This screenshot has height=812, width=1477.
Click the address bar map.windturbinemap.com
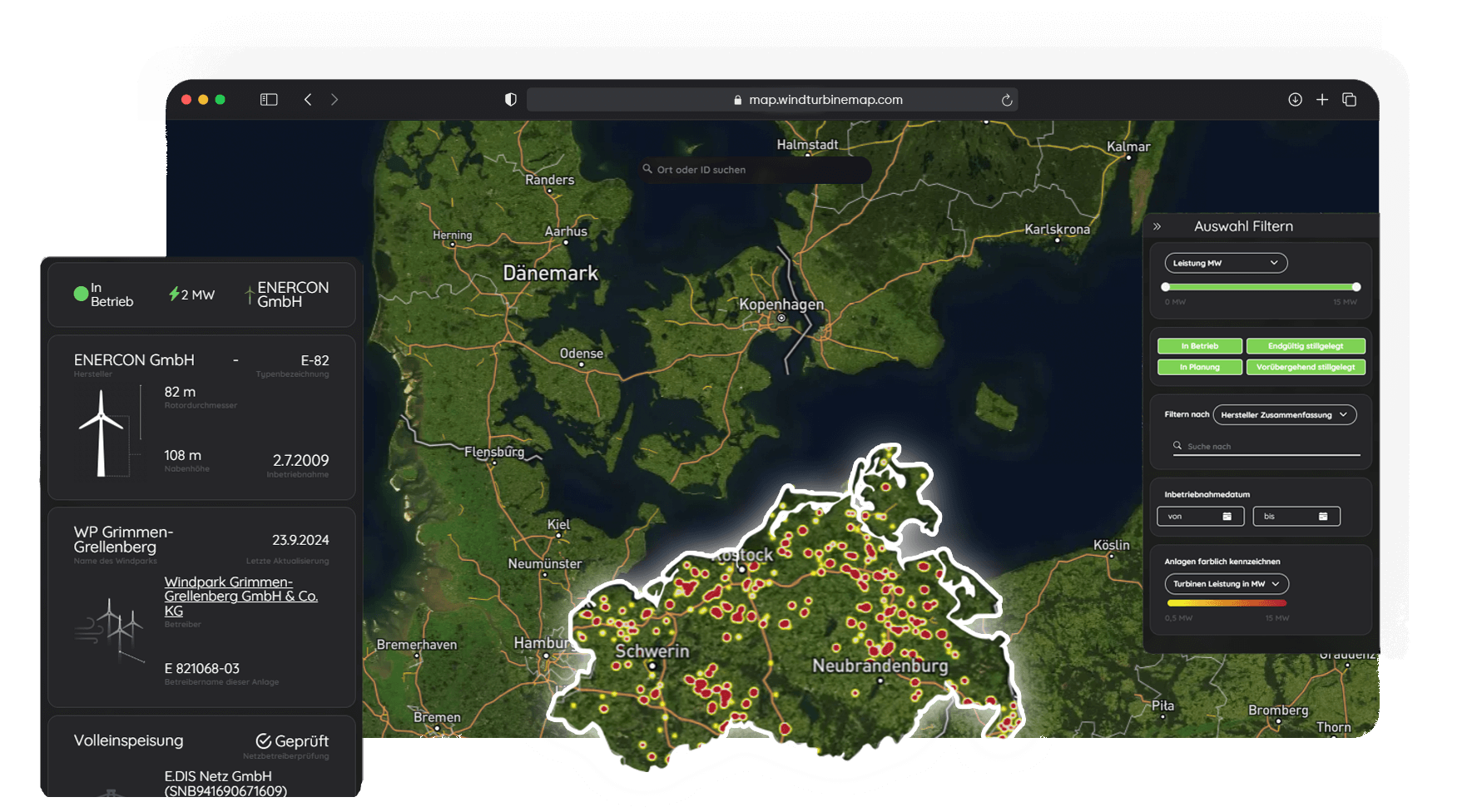[772, 100]
